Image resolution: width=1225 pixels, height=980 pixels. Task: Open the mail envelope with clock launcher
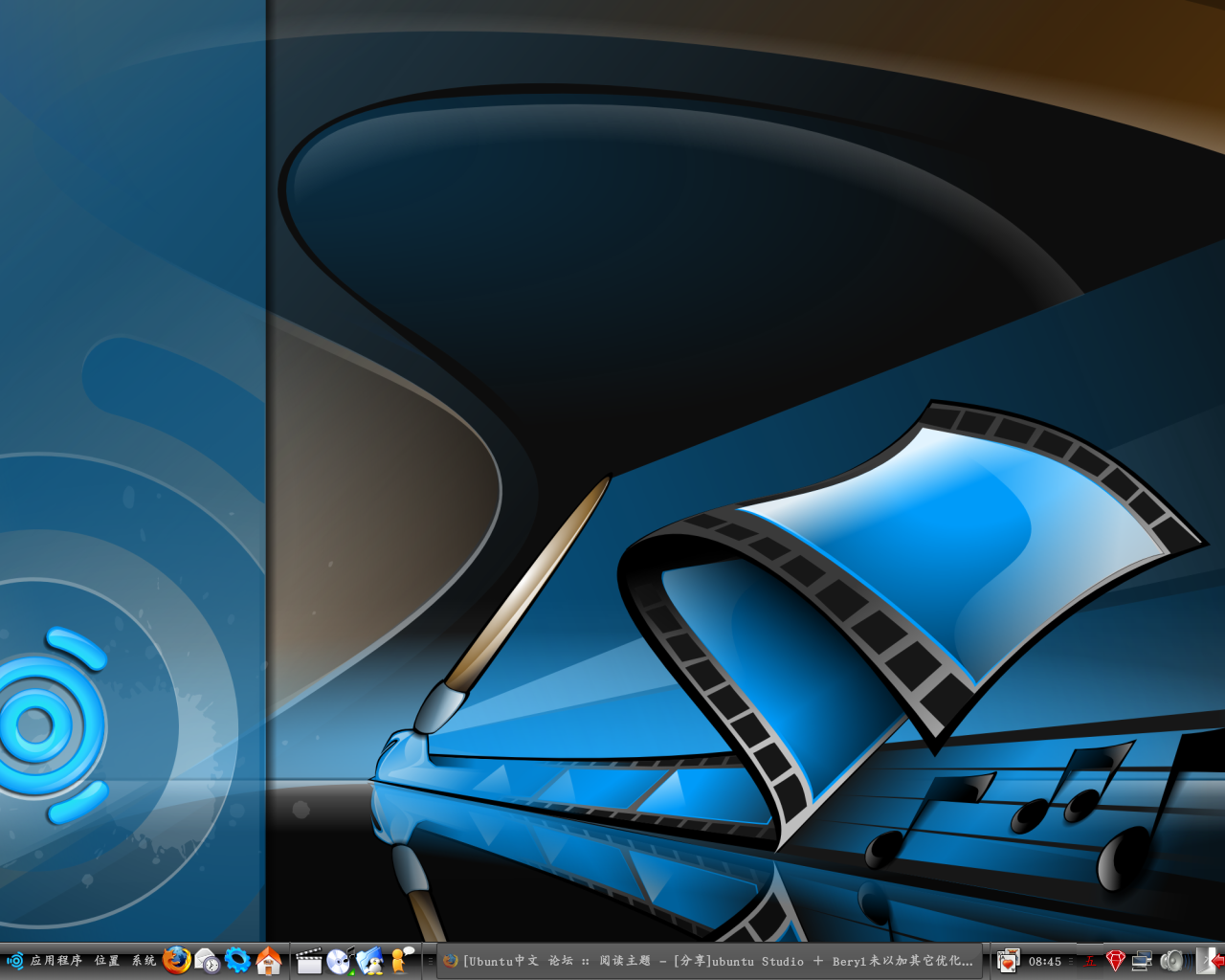(x=207, y=960)
